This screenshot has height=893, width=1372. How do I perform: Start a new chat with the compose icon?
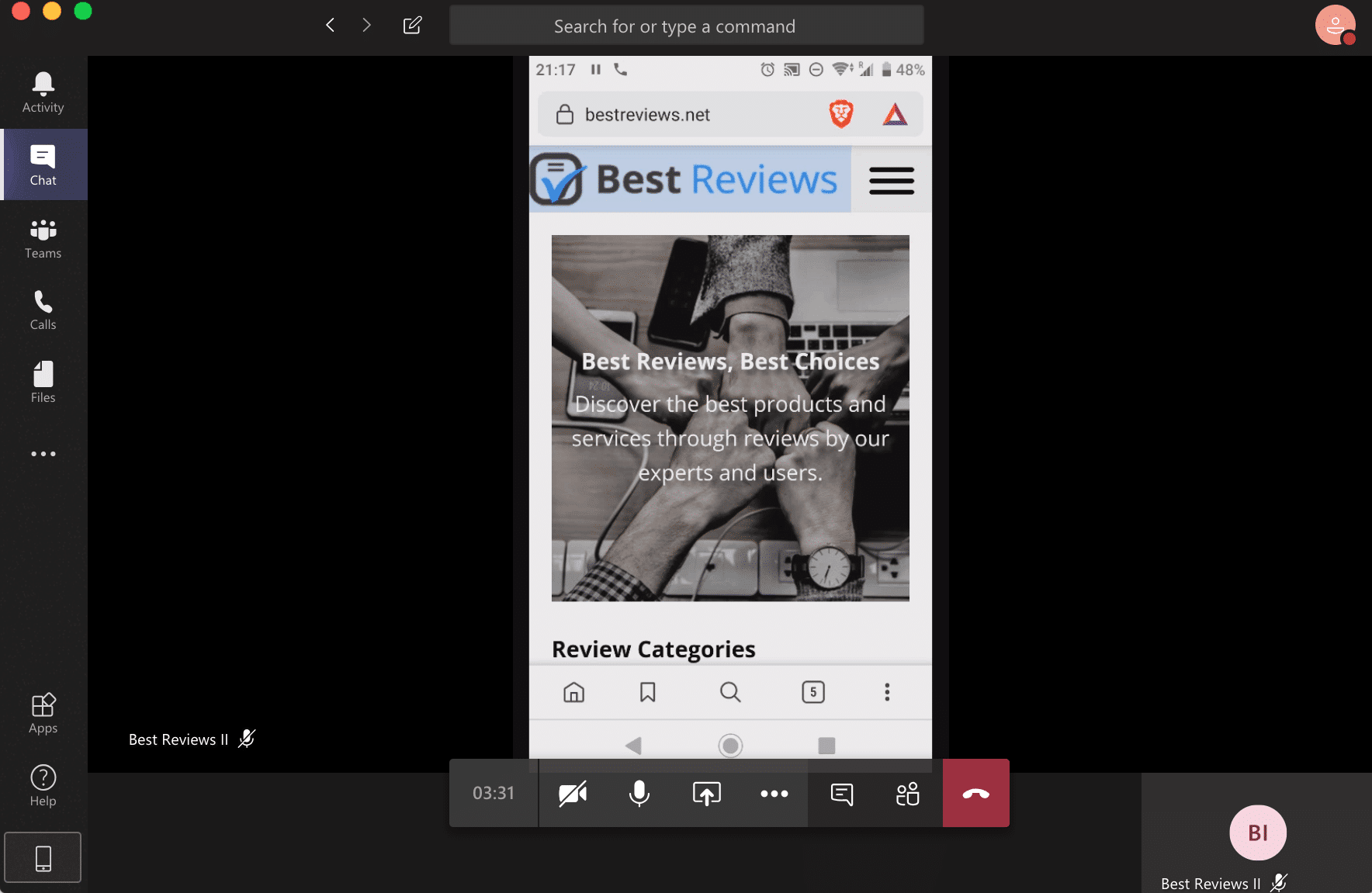pyautogui.click(x=412, y=25)
